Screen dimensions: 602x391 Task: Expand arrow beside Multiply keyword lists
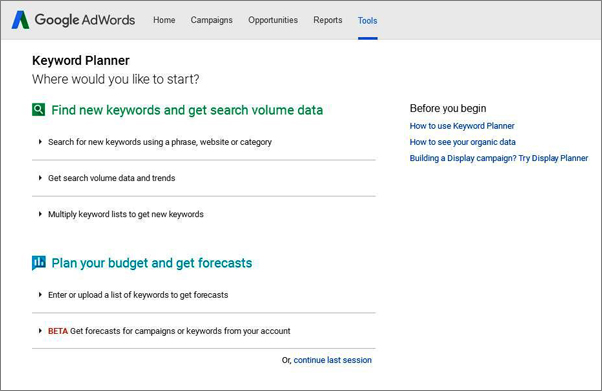click(x=40, y=214)
